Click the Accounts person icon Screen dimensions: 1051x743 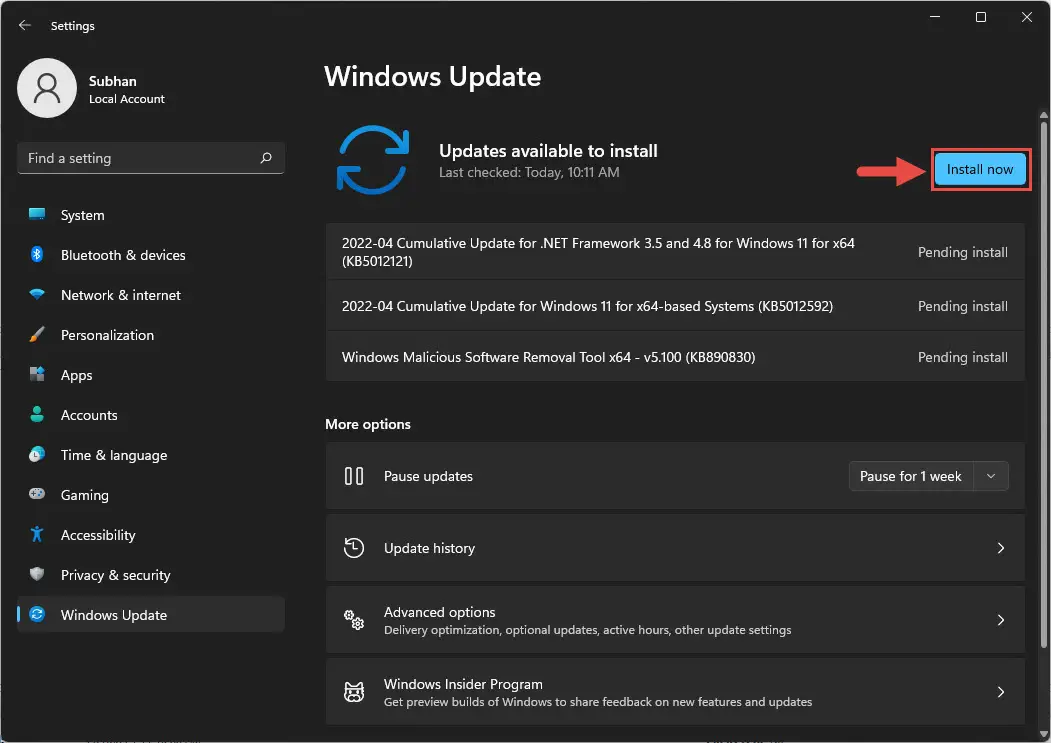pyautogui.click(x=37, y=414)
